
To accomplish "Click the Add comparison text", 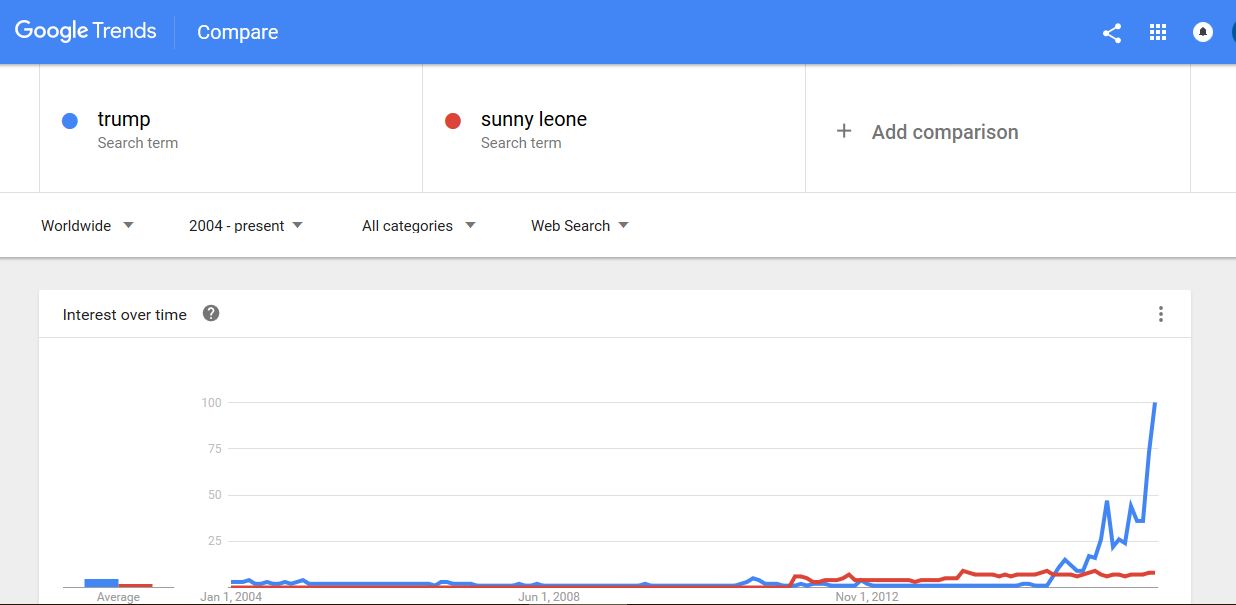I will click(945, 132).
